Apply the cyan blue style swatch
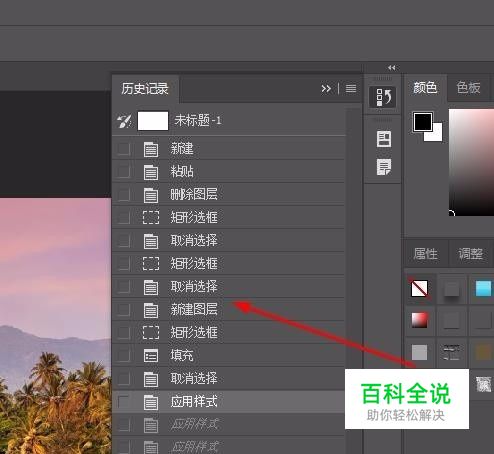This screenshot has width=494, height=454. point(483,288)
